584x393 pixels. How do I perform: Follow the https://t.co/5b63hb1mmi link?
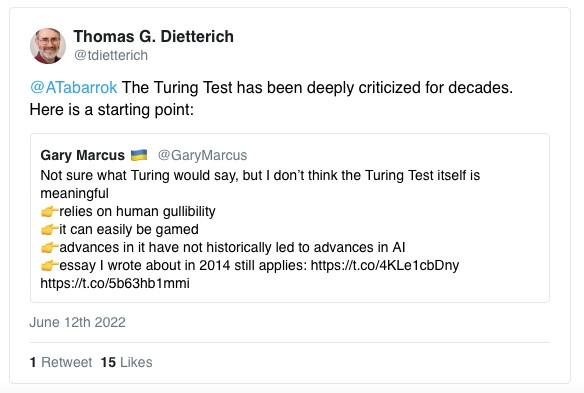tap(115, 283)
